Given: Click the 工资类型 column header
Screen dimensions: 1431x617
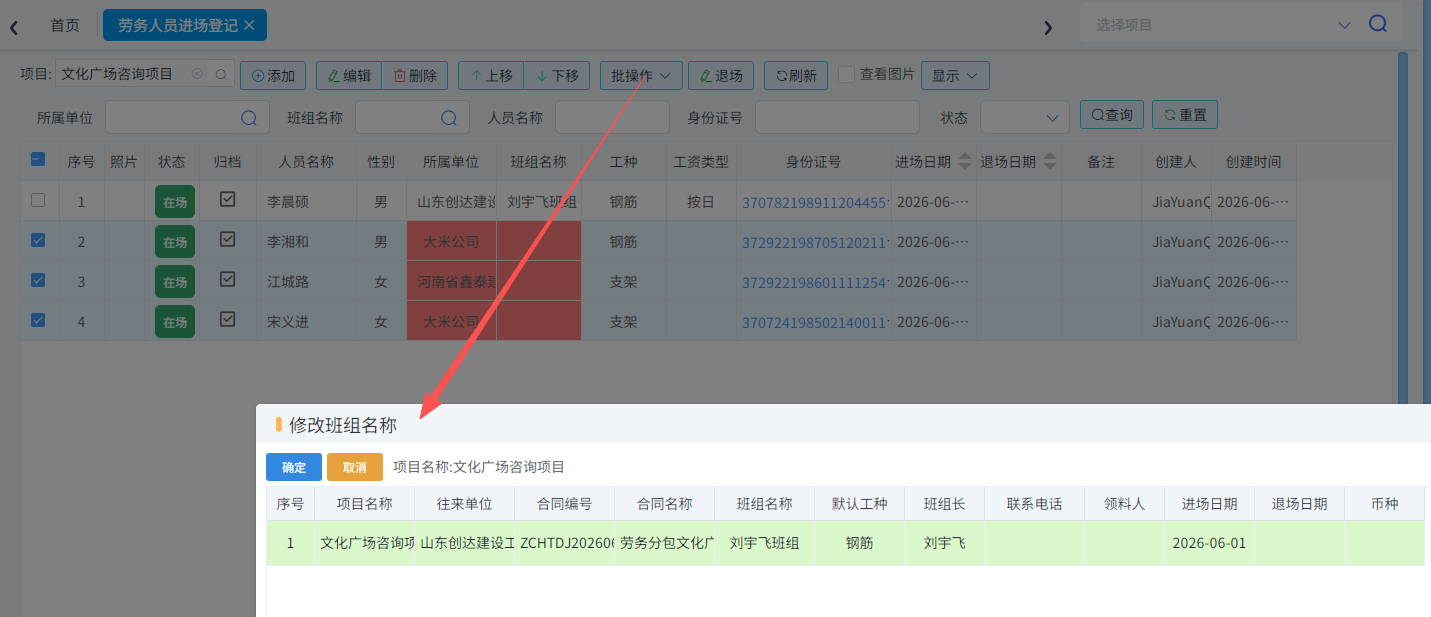Looking at the screenshot, I should coord(701,162).
